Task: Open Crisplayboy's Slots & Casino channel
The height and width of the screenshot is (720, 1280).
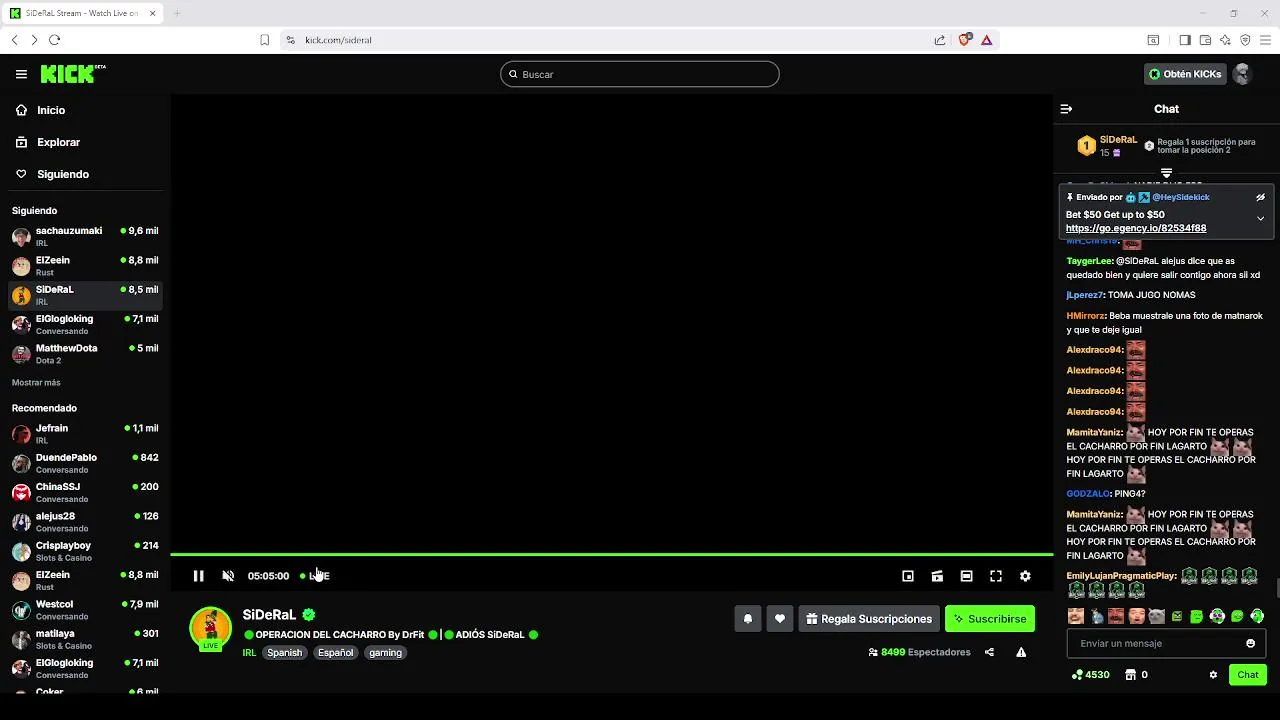Action: point(85,551)
